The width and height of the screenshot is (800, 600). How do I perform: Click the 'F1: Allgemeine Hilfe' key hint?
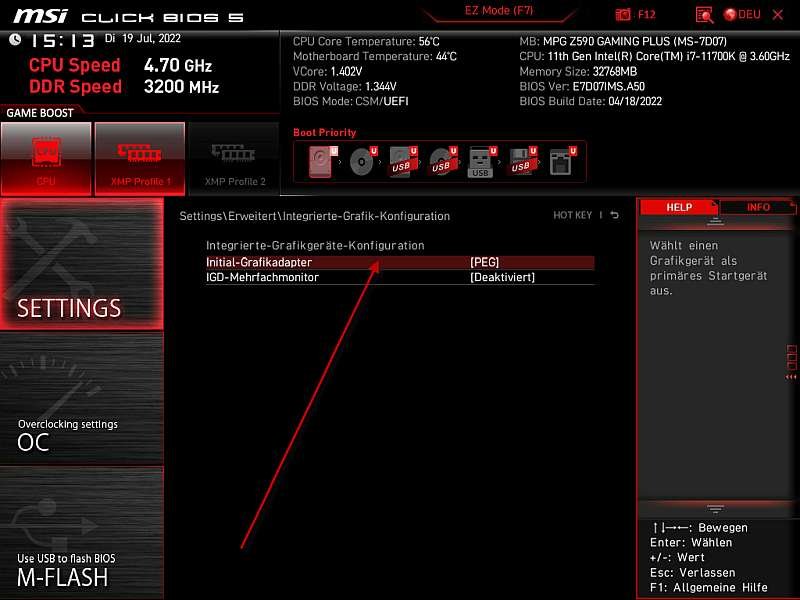click(709, 587)
